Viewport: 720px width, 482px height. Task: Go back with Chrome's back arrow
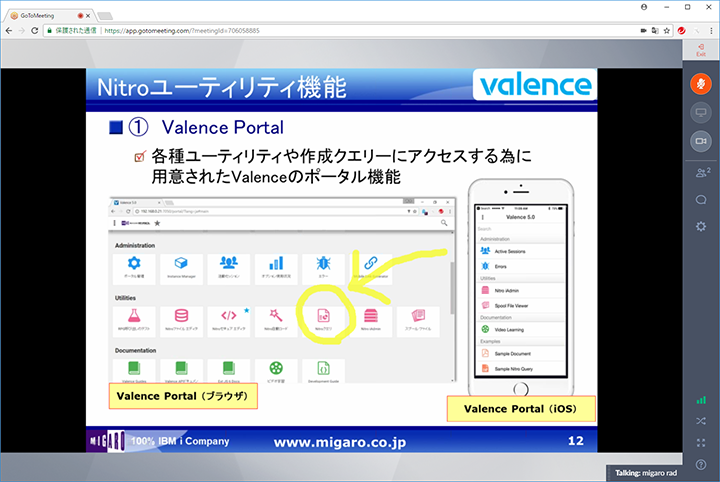[x=9, y=30]
